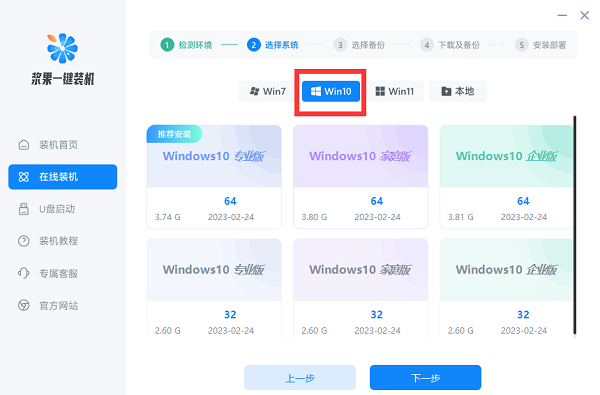This screenshot has height=395, width=600.
Task: Select Windows10 企业版 64-bit card
Action: click(x=506, y=177)
